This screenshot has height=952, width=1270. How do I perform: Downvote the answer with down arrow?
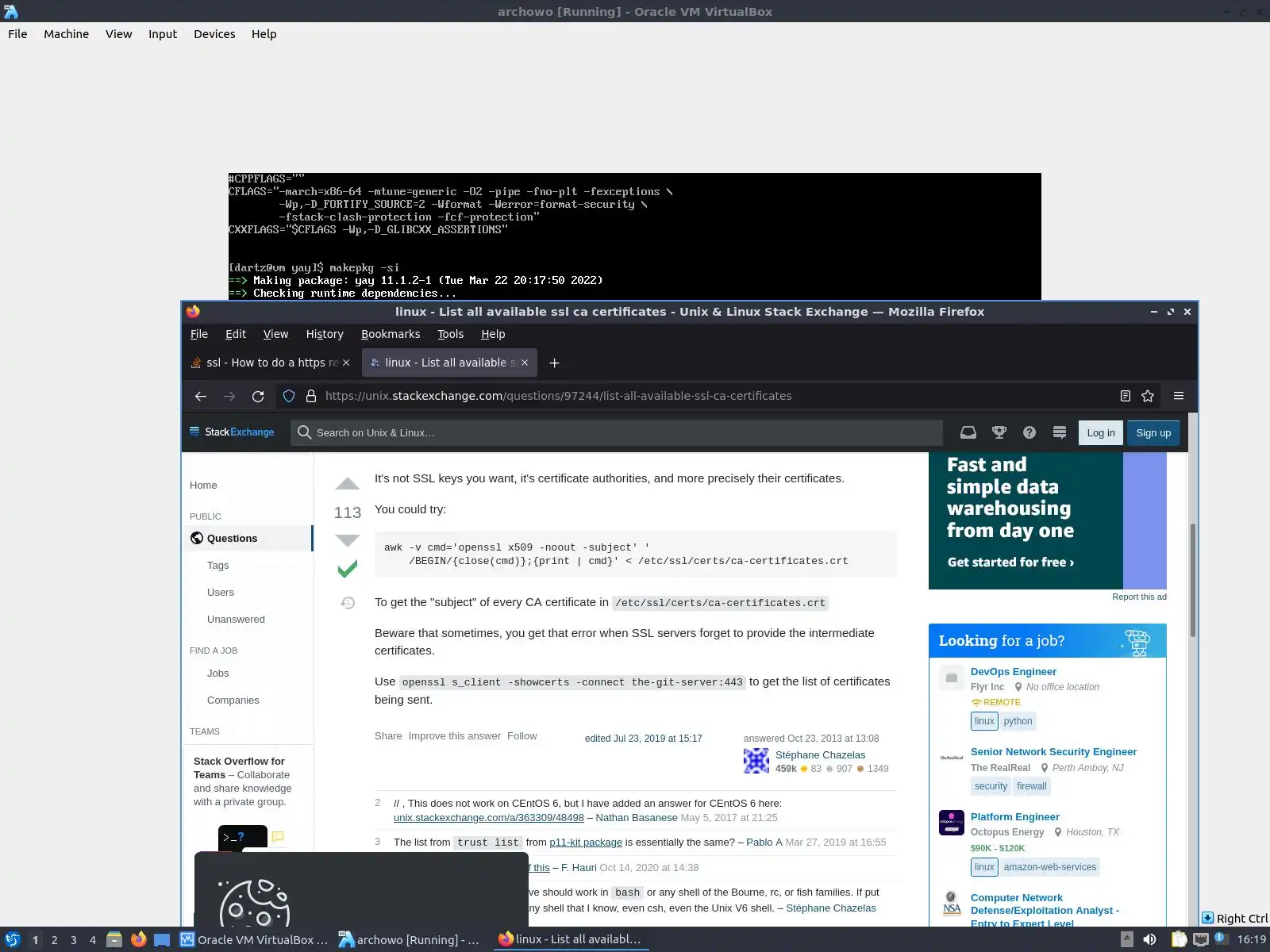[x=348, y=540]
